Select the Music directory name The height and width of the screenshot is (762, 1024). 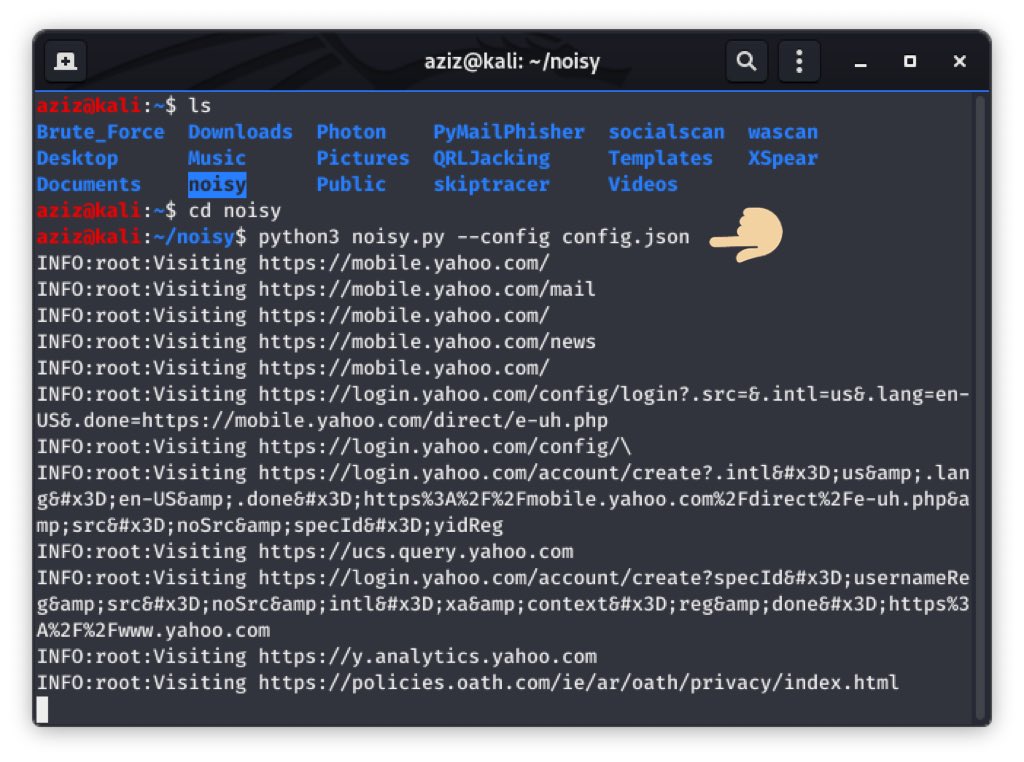click(x=217, y=158)
